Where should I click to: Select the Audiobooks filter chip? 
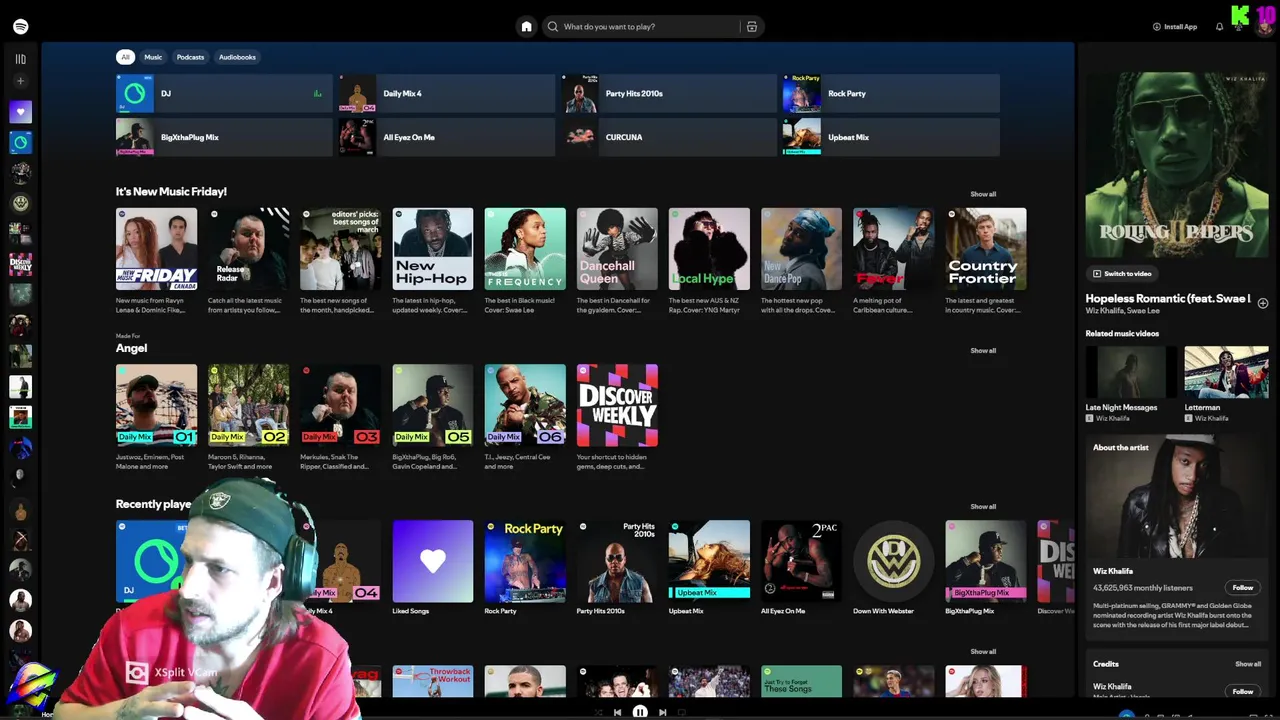click(x=237, y=57)
